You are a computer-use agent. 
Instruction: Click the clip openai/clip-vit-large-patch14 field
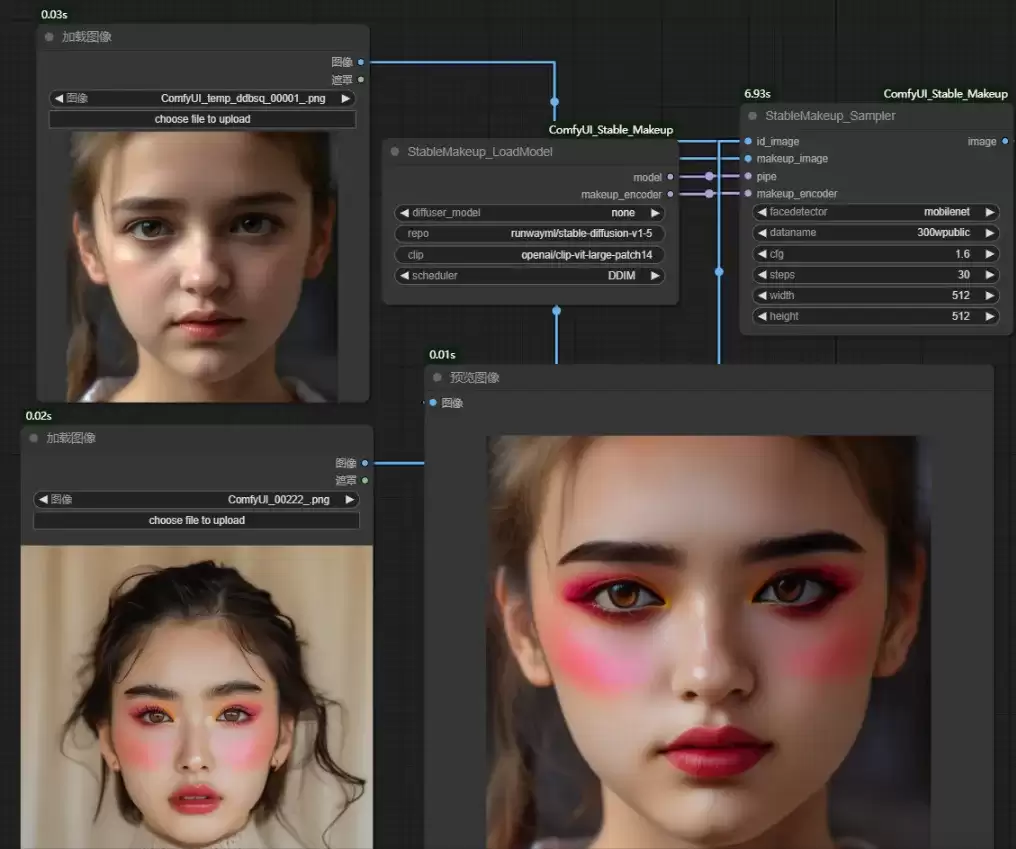coord(529,255)
